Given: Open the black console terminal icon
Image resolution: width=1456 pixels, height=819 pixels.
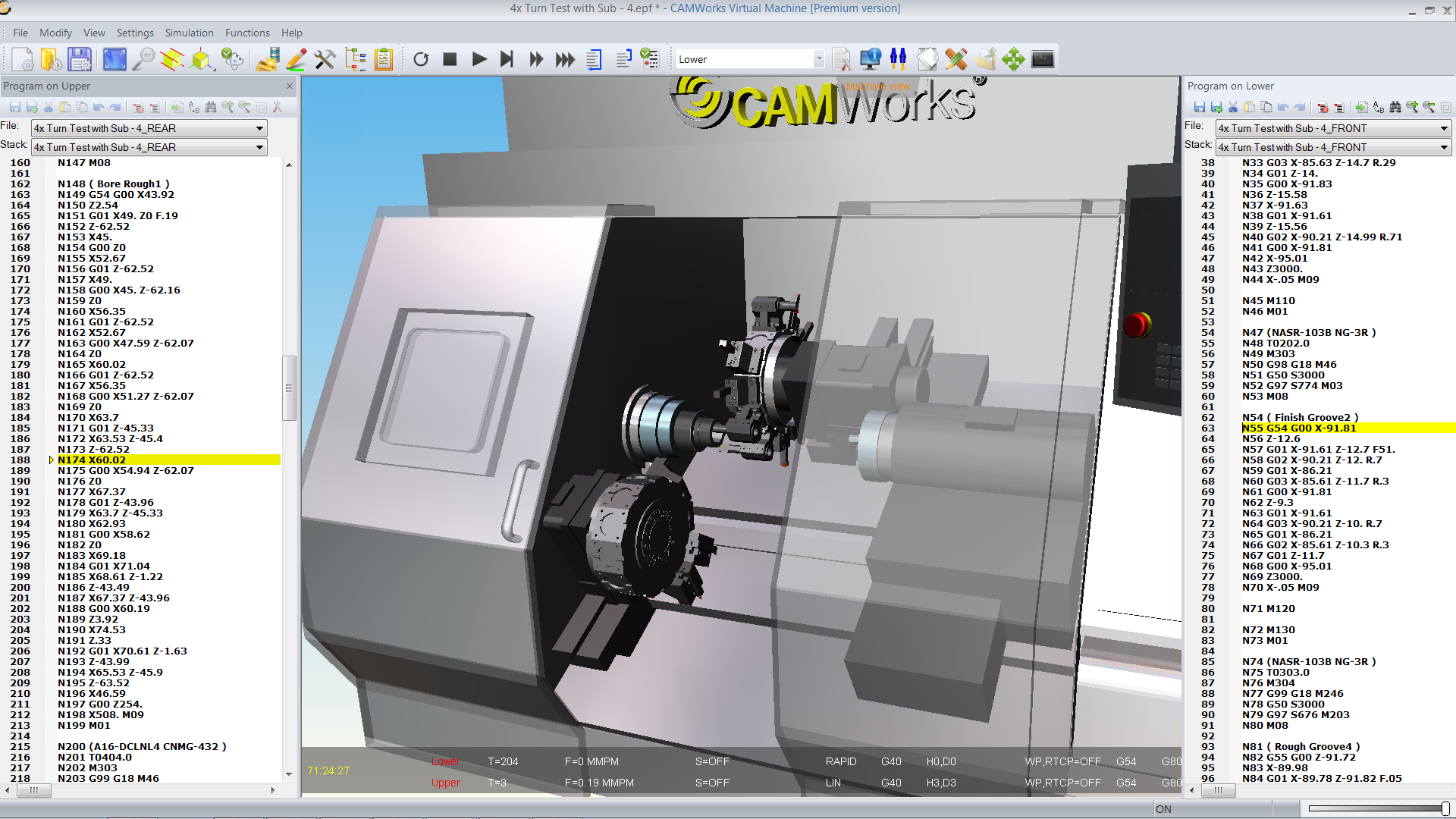Looking at the screenshot, I should pyautogui.click(x=1043, y=59).
